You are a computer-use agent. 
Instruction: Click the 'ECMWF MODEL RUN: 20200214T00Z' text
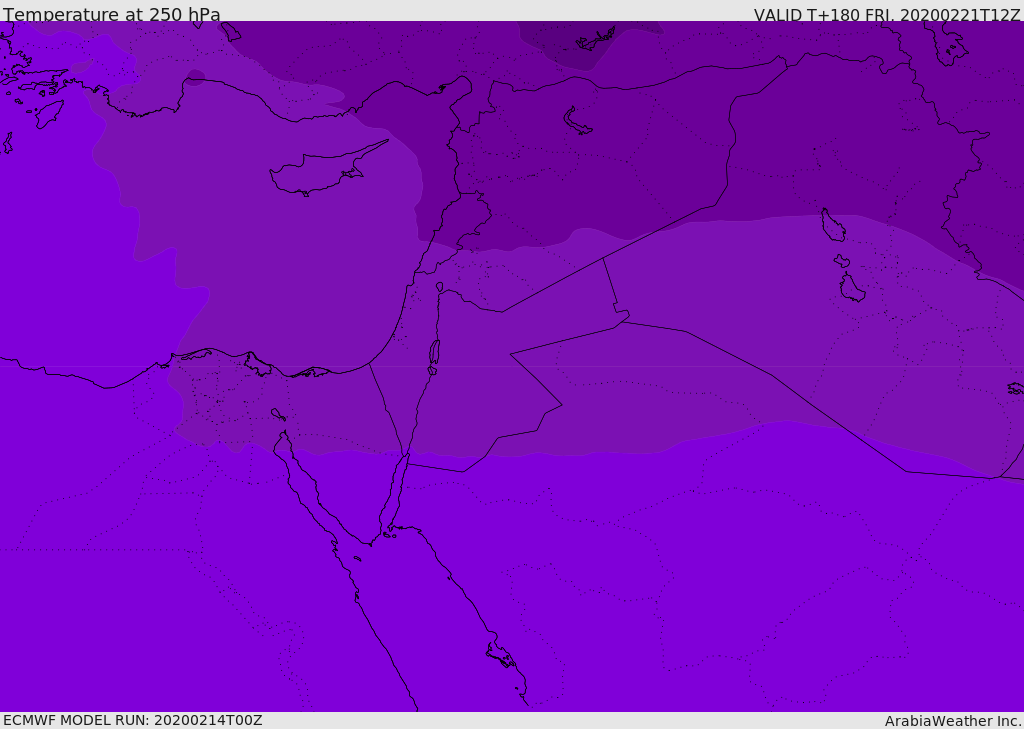(x=133, y=720)
